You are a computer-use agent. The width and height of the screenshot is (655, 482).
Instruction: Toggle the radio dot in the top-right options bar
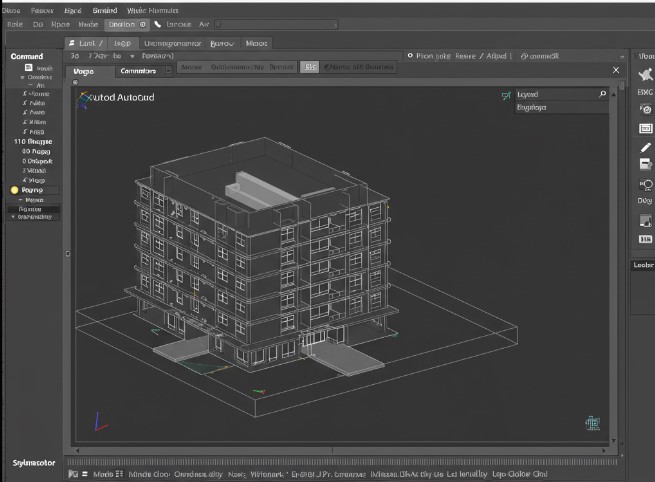tap(411, 57)
